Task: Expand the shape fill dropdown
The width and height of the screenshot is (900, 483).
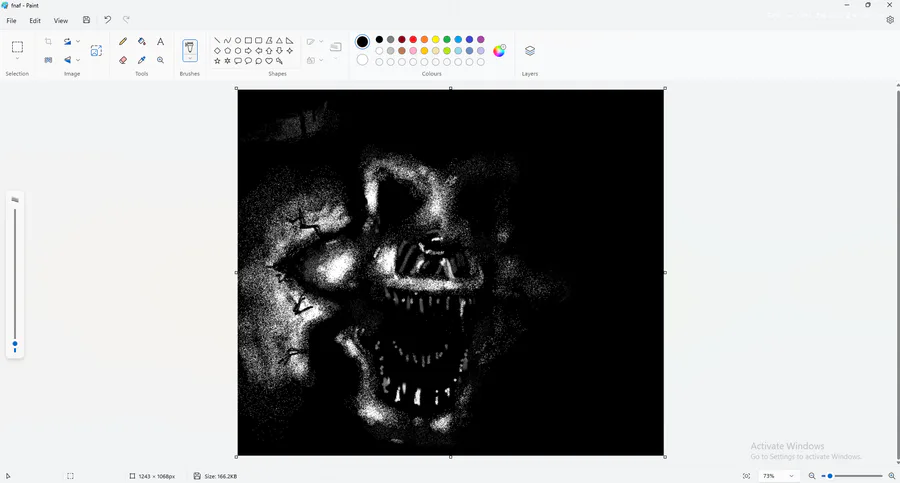Action: (321, 60)
